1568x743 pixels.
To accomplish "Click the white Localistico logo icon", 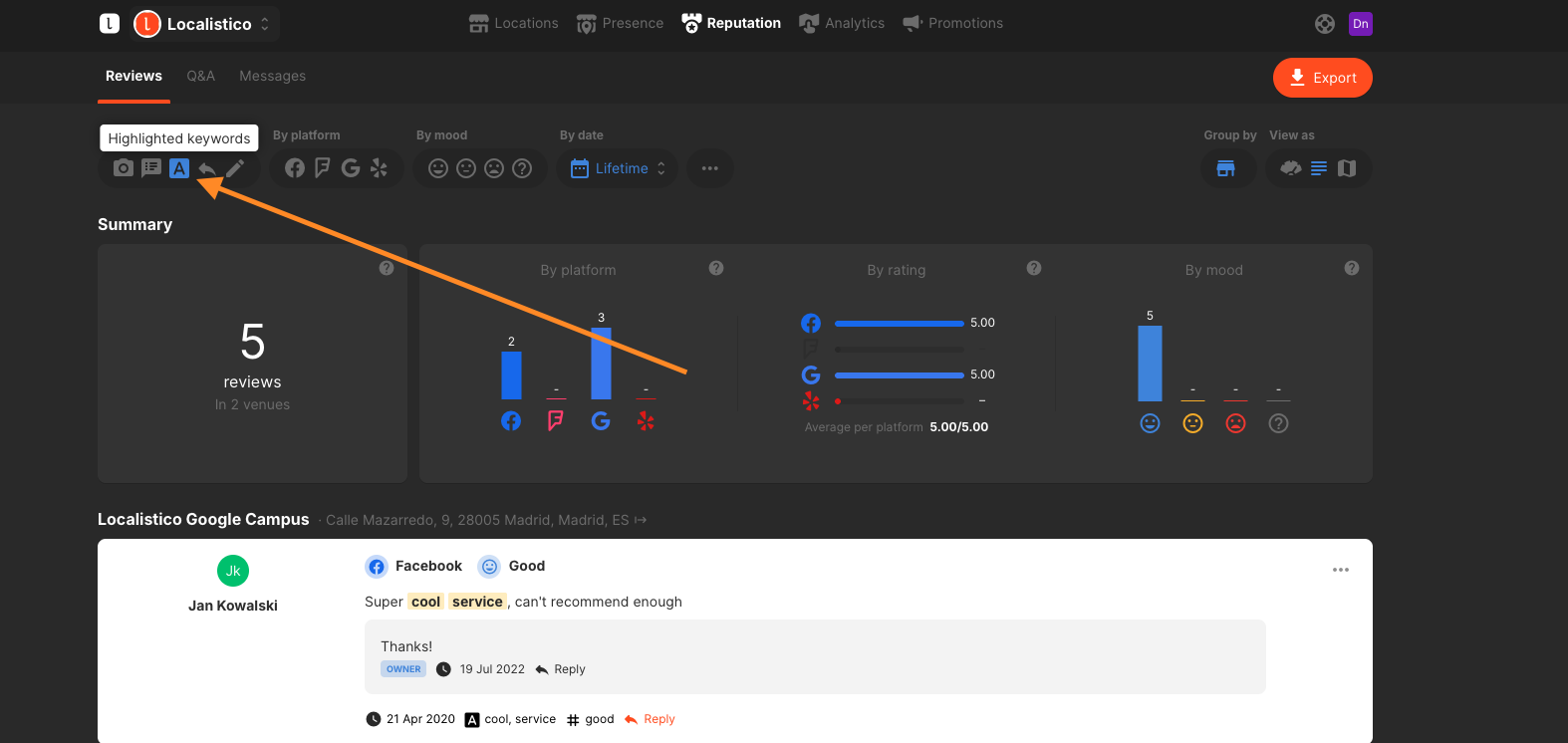I will pos(110,23).
